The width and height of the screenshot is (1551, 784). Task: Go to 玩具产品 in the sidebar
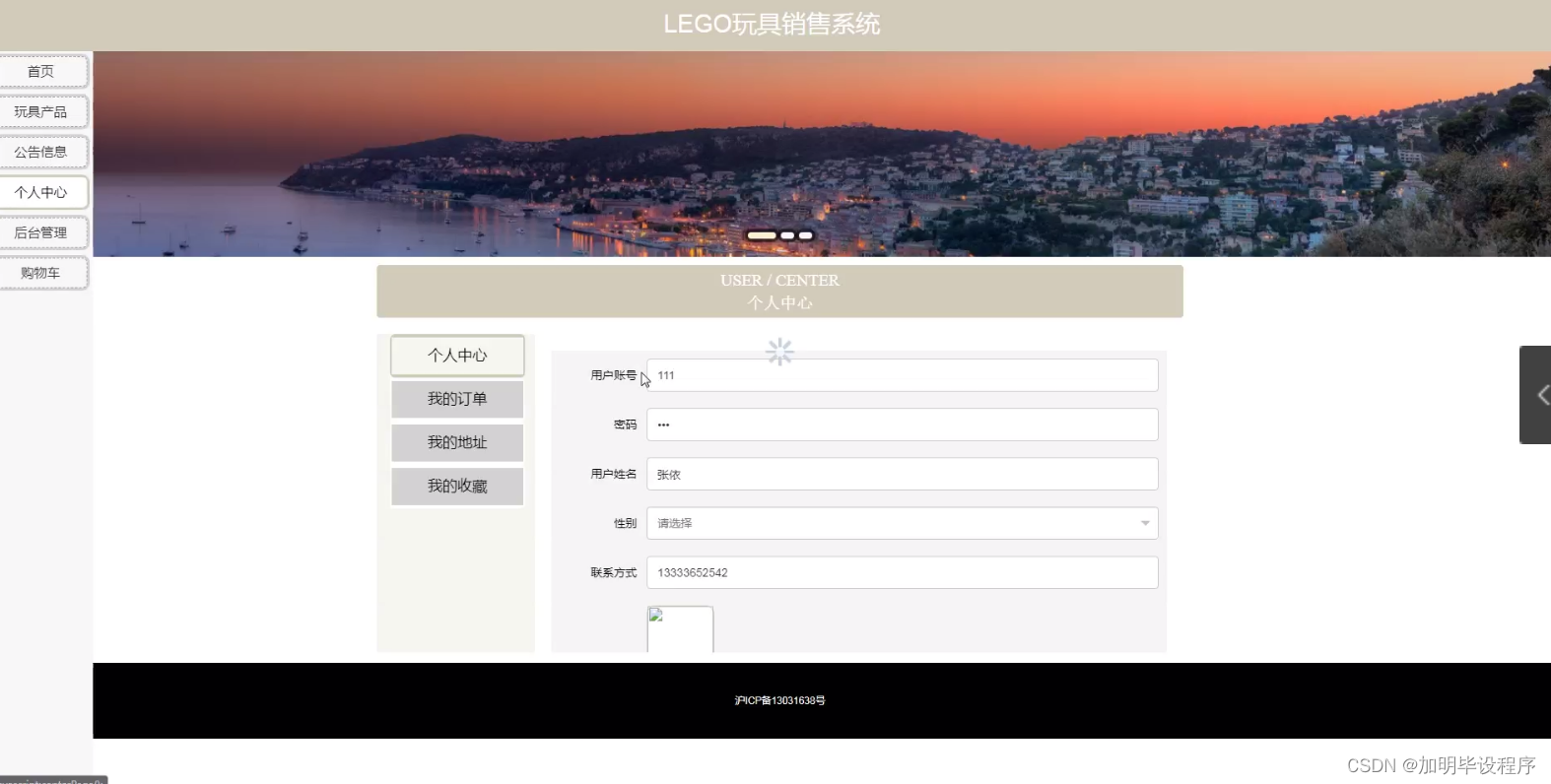[42, 112]
